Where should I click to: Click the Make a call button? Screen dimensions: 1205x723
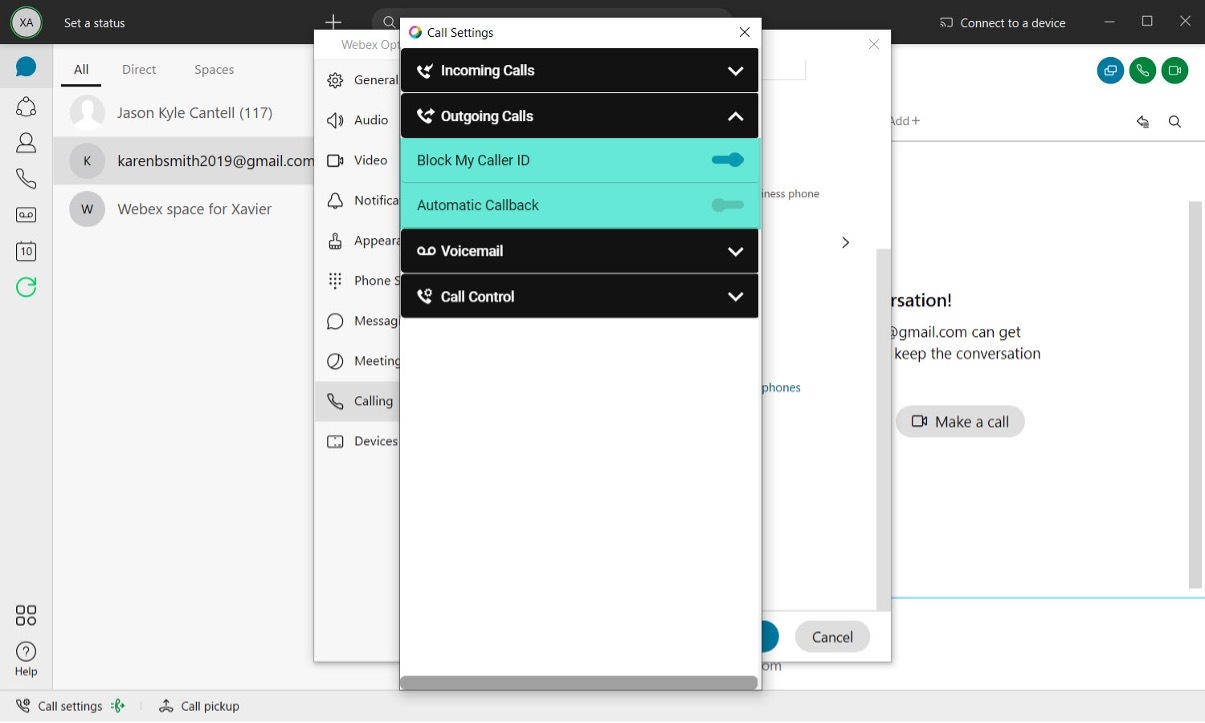pyautogui.click(x=960, y=421)
